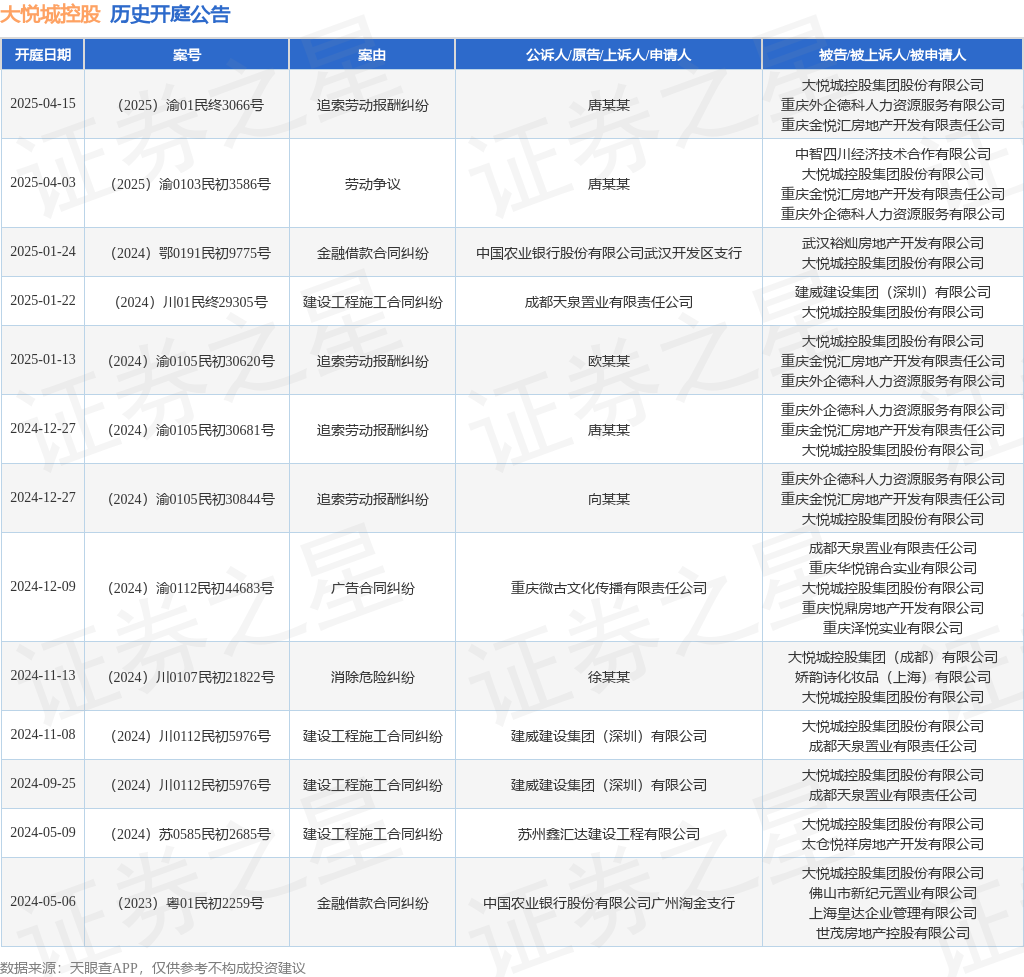Click plaintiff 成都天泉置业有限责任公司 in 2025-01-22 row
This screenshot has width=1024, height=977.
[x=609, y=302]
